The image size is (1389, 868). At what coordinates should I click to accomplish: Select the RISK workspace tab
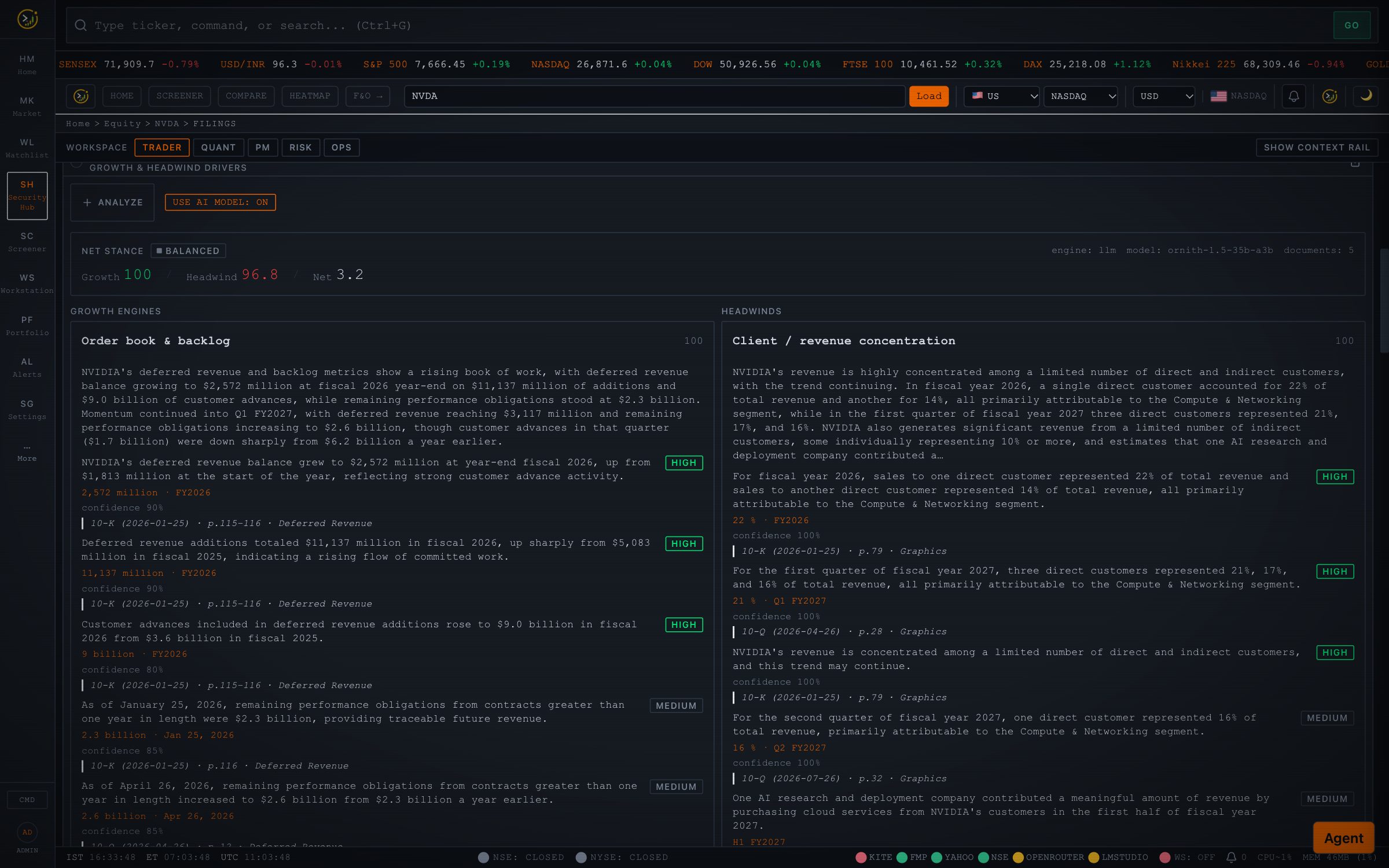tap(300, 148)
